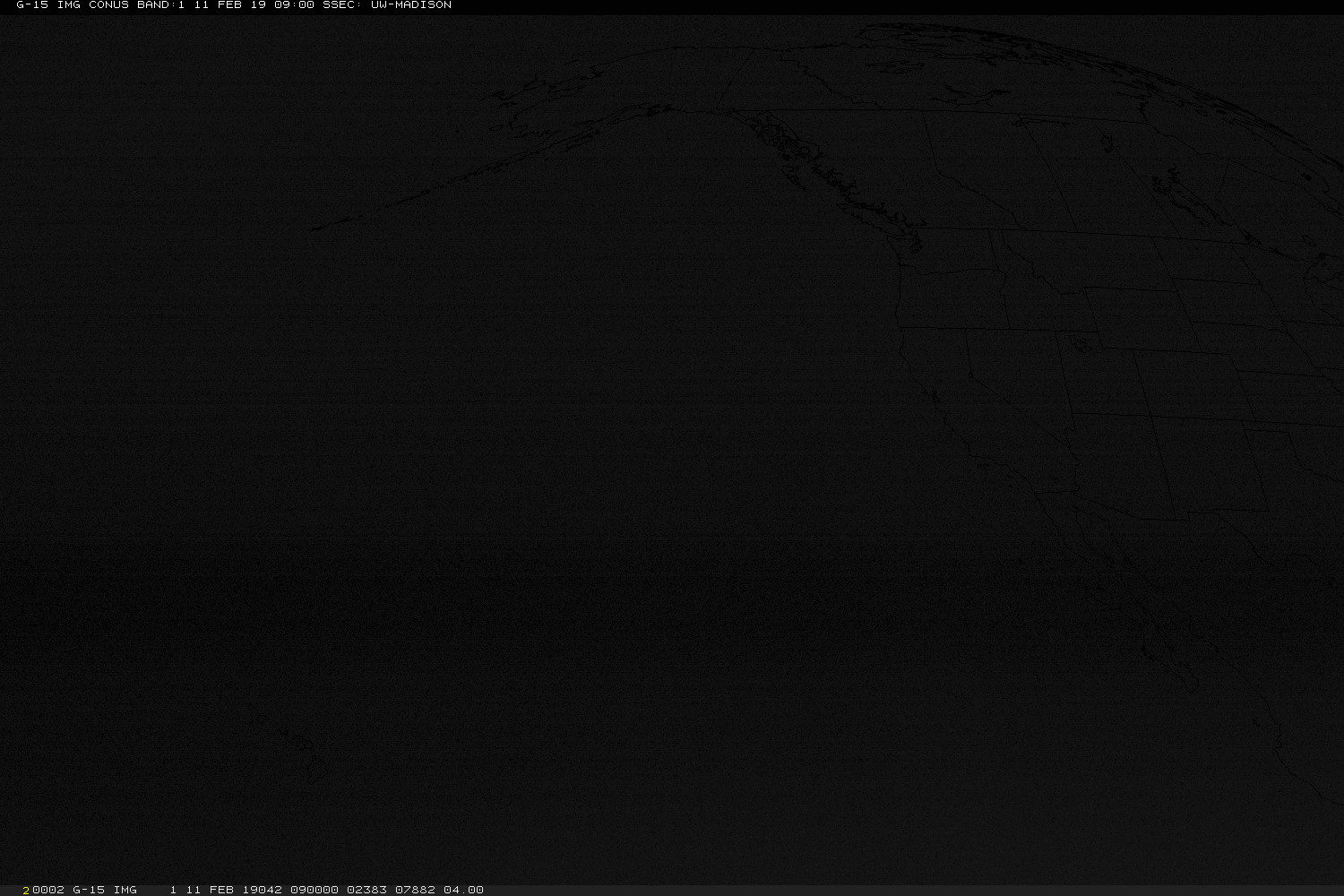Click the UW-MADISON text in header
1344x896 pixels.
(410, 5)
